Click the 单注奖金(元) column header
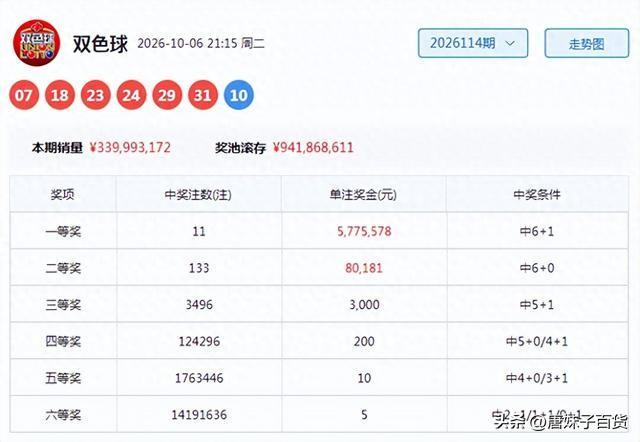Image resolution: width=640 pixels, height=442 pixels. click(x=363, y=195)
